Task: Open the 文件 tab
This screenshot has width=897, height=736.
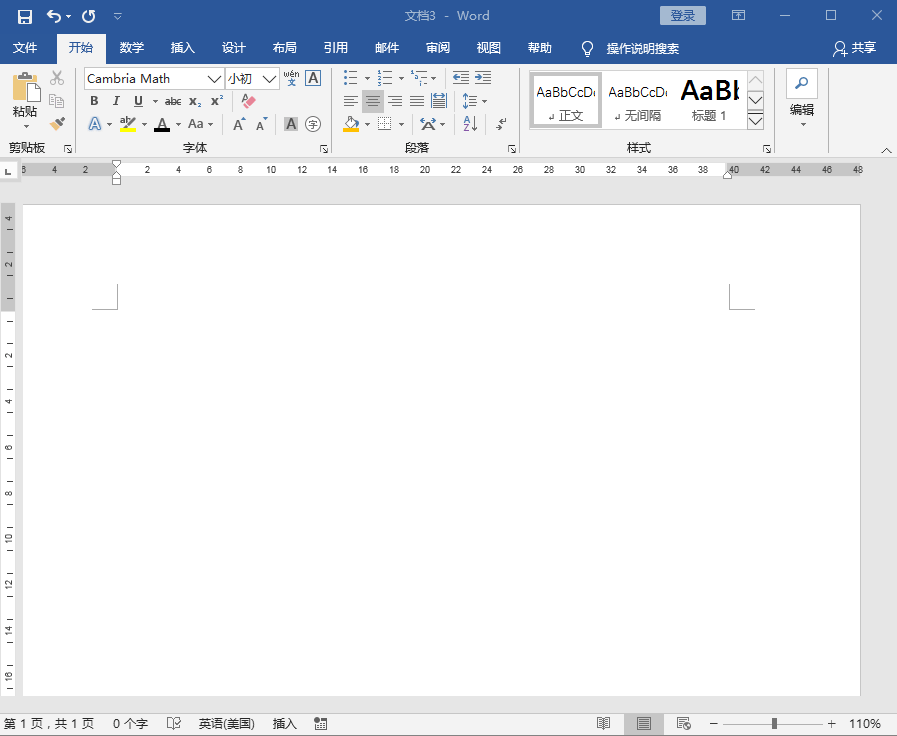Action: coord(25,48)
